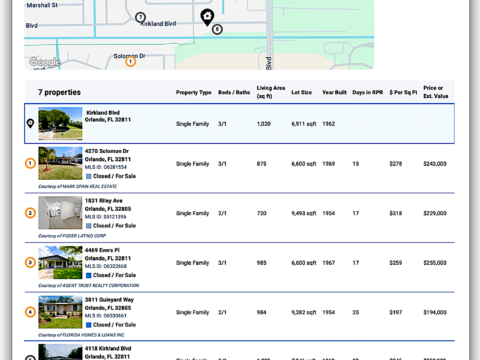480x360 pixels.
Task: Open the 4270 Solomon Dr property photo
Action: (60, 163)
